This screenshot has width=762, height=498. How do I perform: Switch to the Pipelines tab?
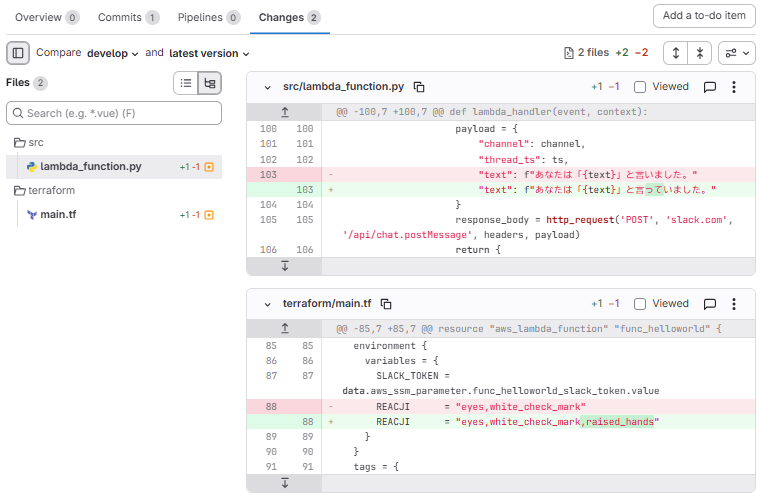point(208,17)
